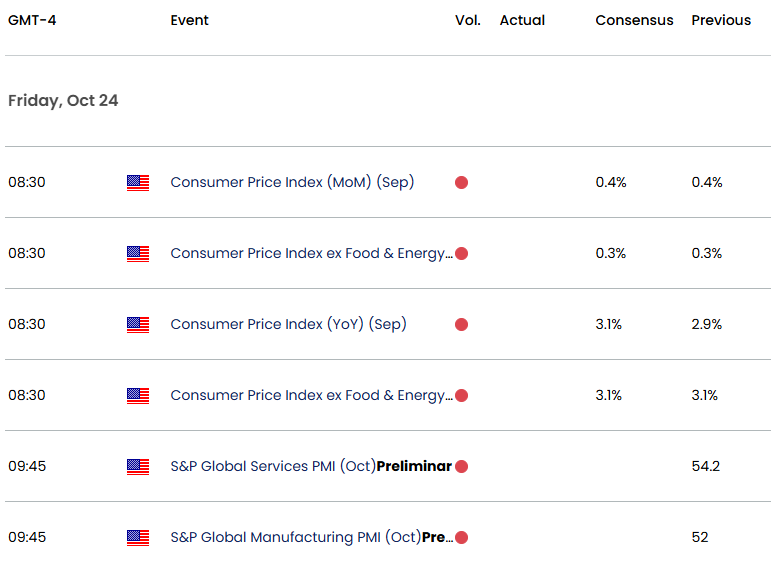Click the Event column header
The image size is (771, 564).
pyautogui.click(x=190, y=20)
